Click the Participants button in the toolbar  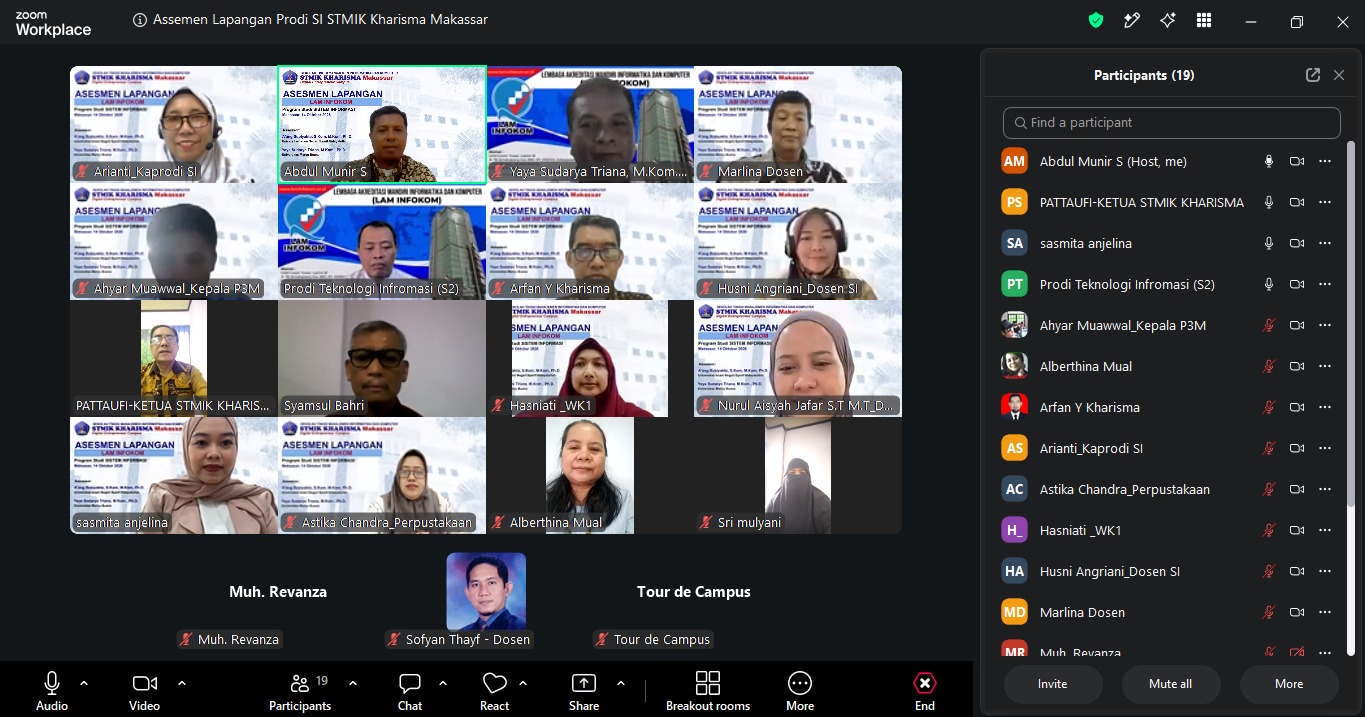pos(300,691)
